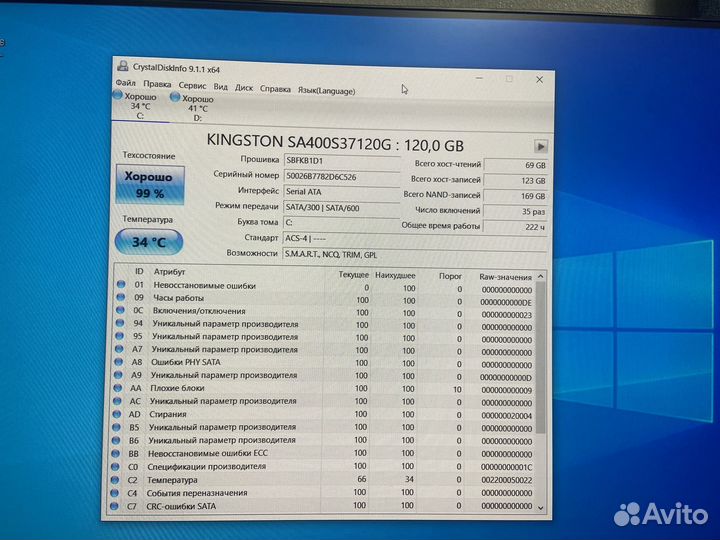This screenshot has height=540, width=720.
Task: Click the Буква тома field C:
Action: (x=342, y=223)
